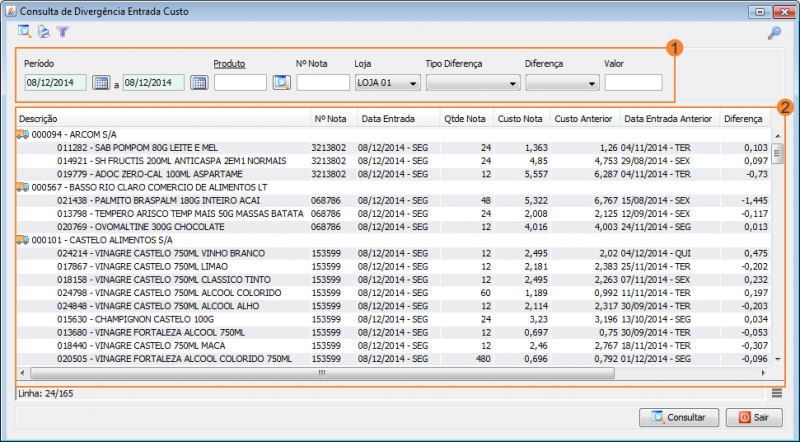The width and height of the screenshot is (800, 442).
Task: Select row 018158 - VINAGRE CASTELO CLASSICO TINTO
Action: [x=393, y=280]
